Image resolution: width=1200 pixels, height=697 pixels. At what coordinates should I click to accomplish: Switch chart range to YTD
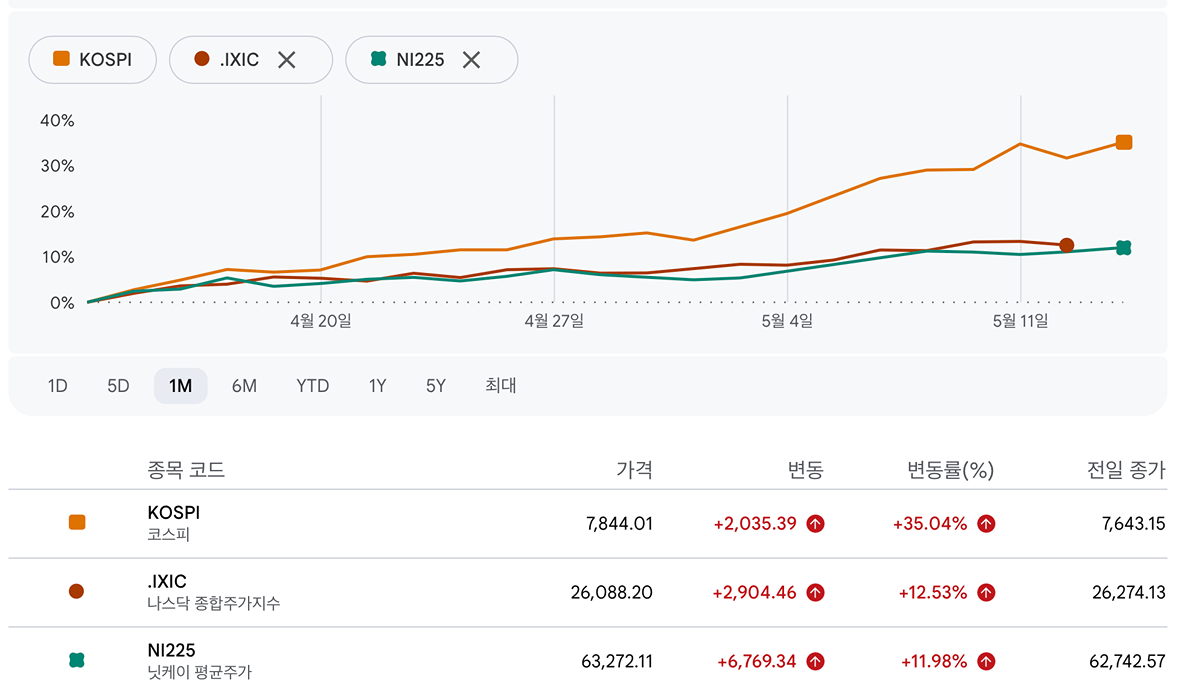pyautogui.click(x=313, y=386)
